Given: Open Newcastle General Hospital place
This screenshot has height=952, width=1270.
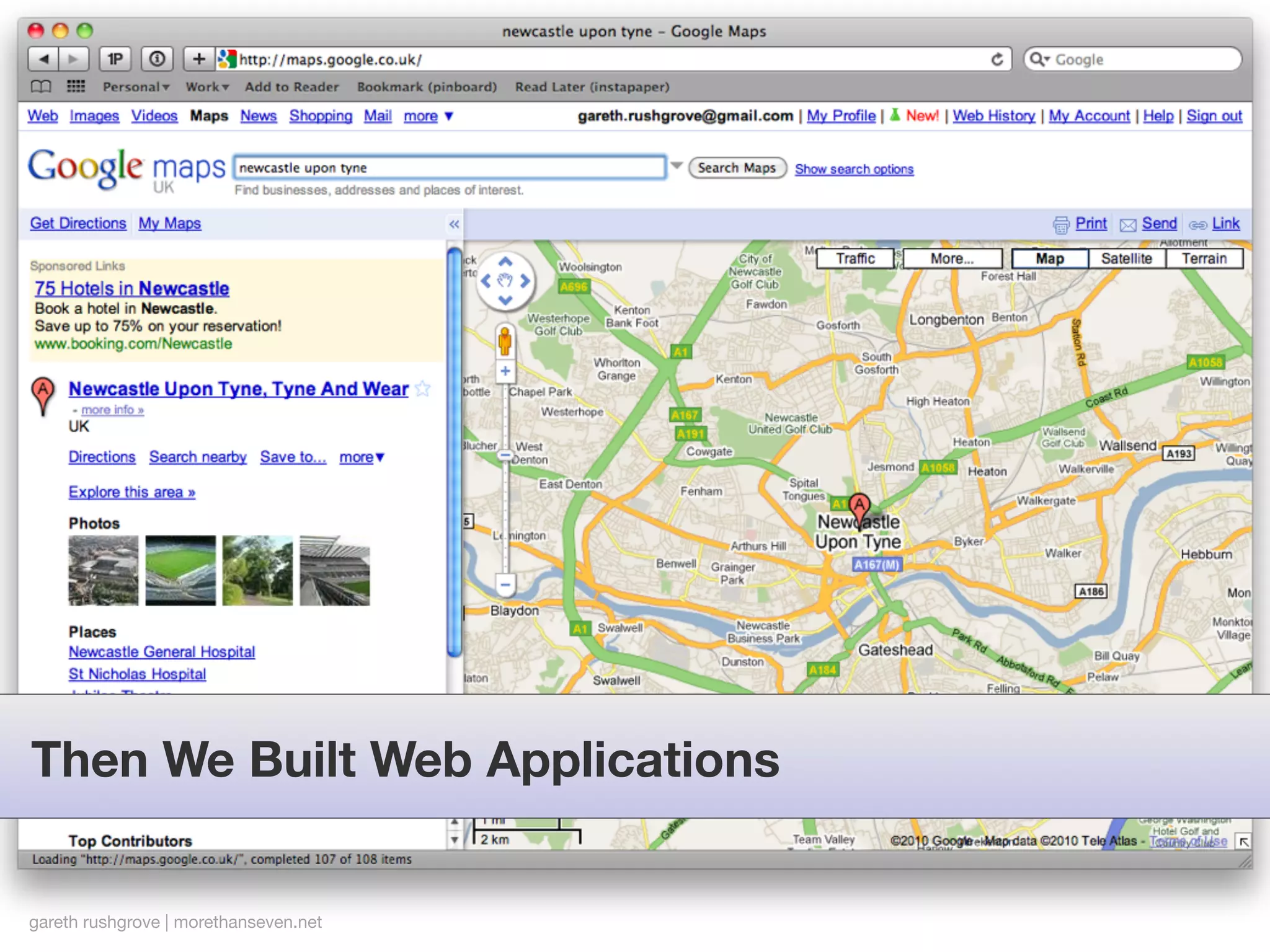Looking at the screenshot, I should [162, 652].
